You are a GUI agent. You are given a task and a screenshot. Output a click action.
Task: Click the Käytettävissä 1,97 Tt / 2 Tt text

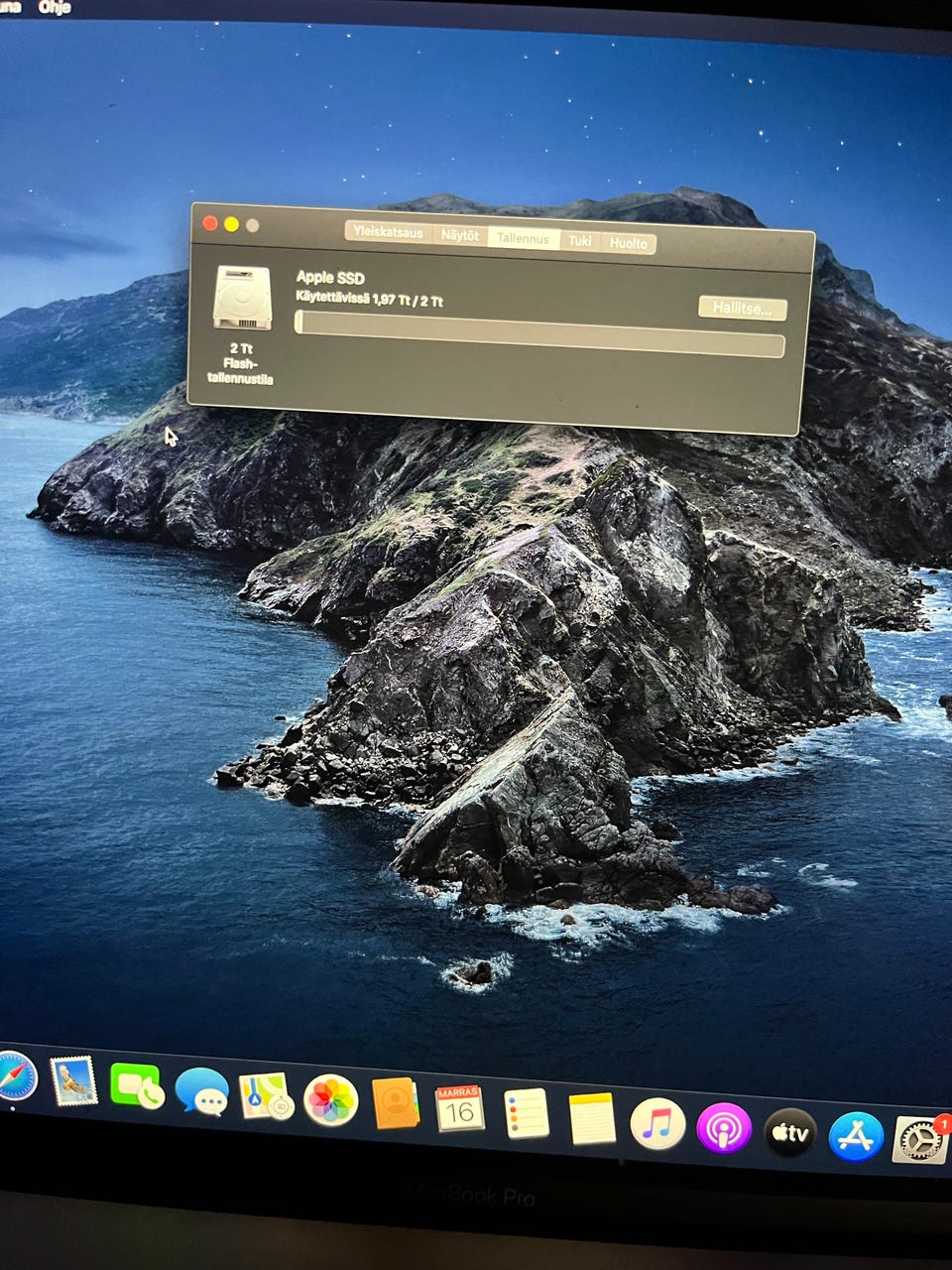point(370,298)
